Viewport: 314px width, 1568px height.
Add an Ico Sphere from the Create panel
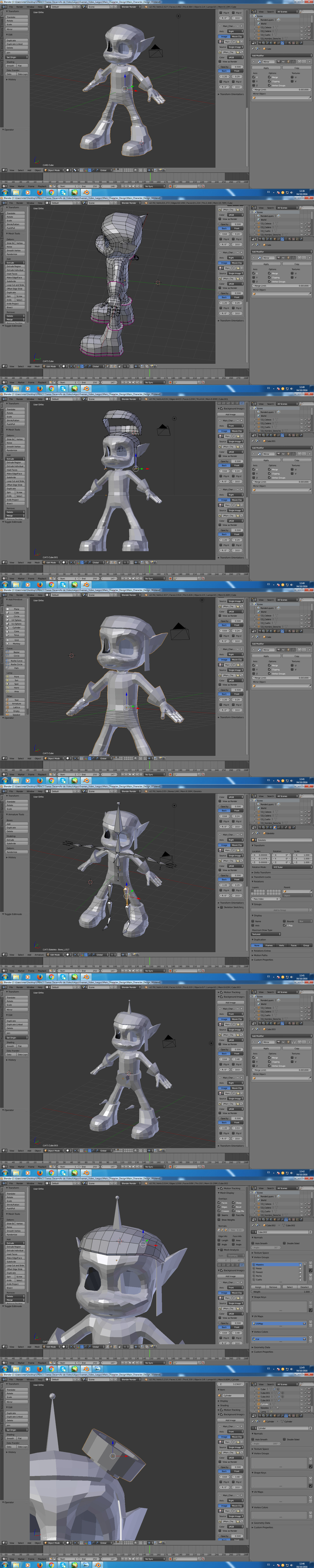click(15, 624)
